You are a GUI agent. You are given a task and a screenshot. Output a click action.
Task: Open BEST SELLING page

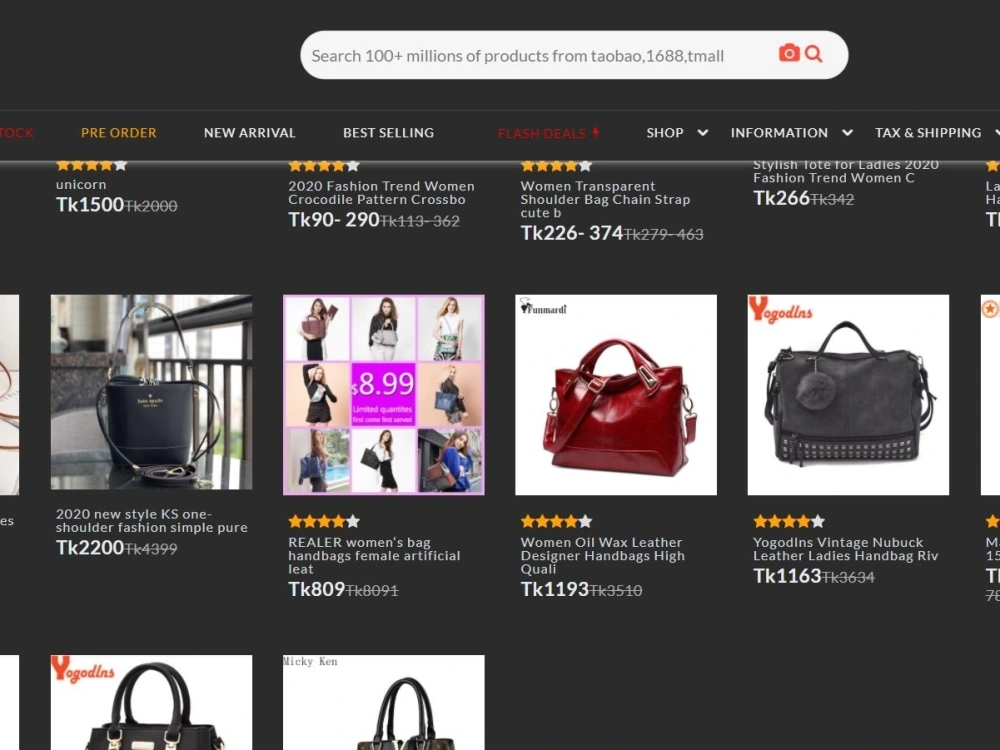coord(388,133)
